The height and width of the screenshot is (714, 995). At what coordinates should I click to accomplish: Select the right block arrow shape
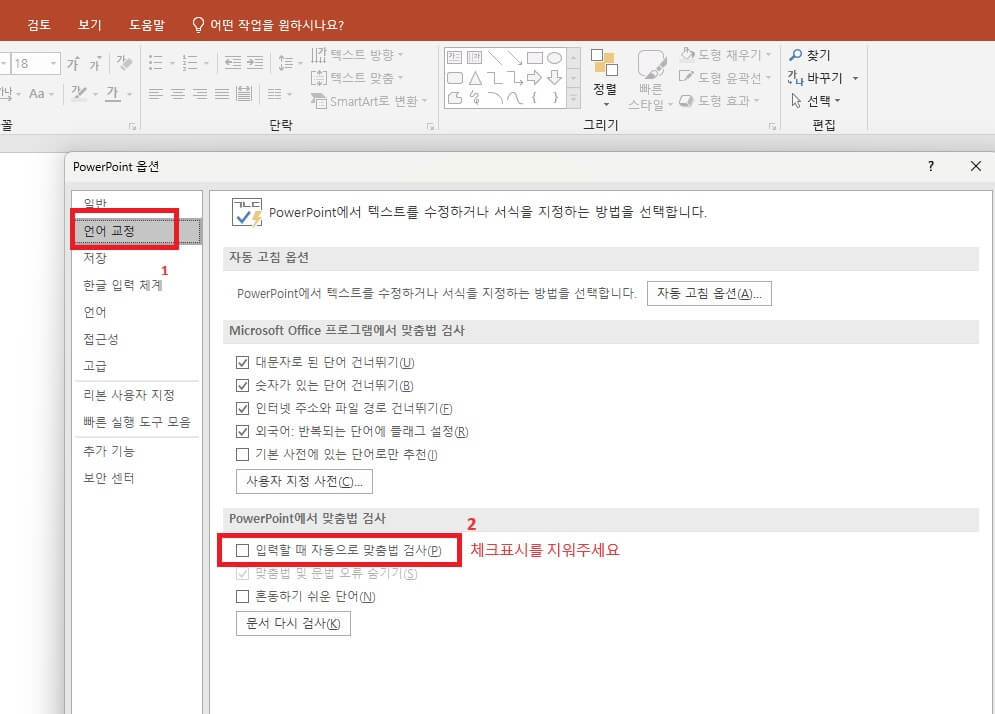pos(535,78)
